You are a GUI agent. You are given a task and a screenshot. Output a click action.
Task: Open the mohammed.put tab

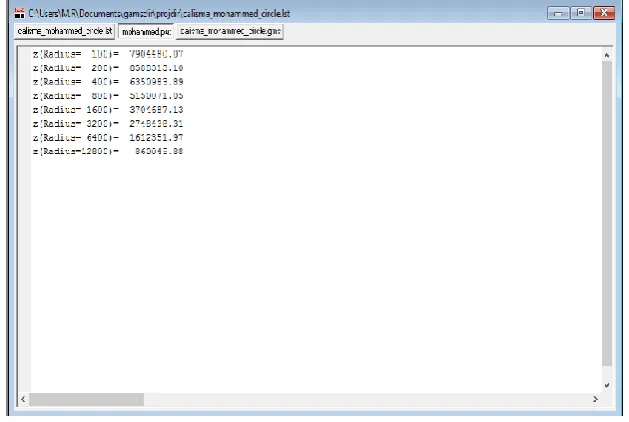[146, 32]
